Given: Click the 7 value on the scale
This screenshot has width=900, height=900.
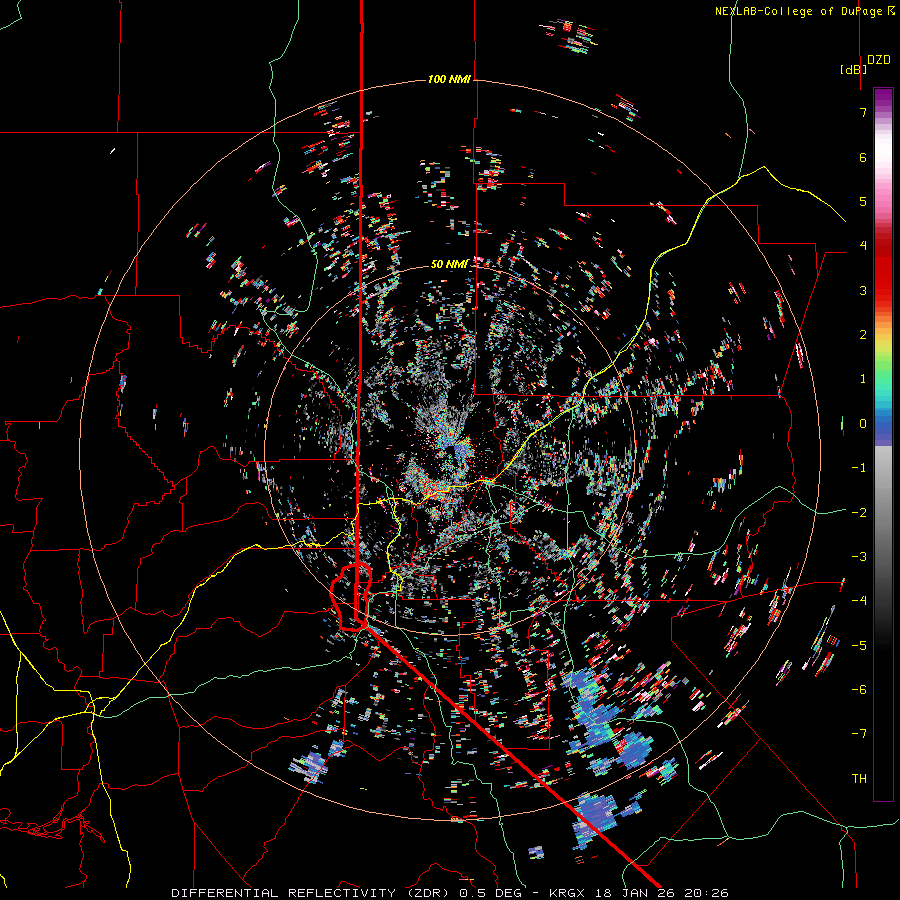Looking at the screenshot, I should coord(863,112).
